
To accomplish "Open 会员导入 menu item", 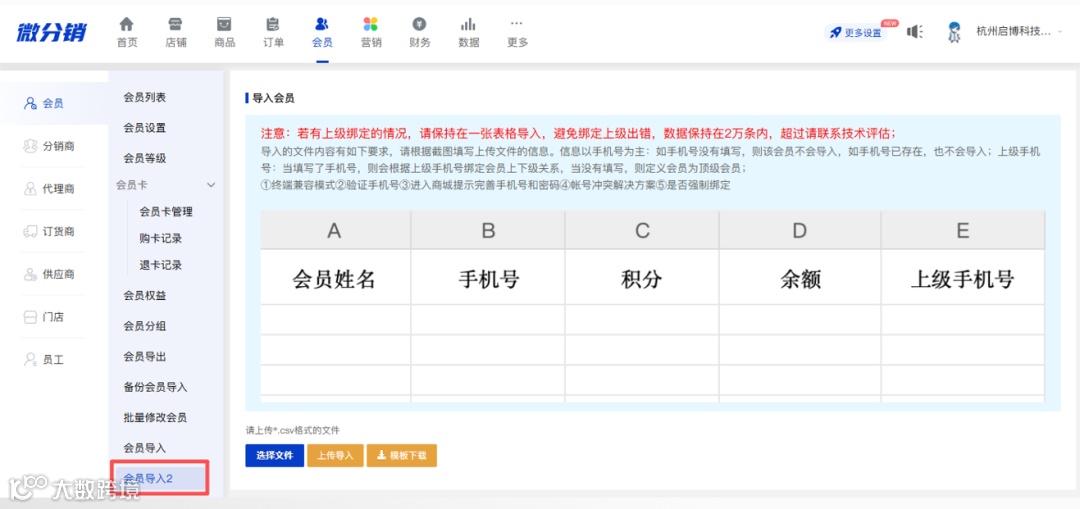I will pos(145,448).
